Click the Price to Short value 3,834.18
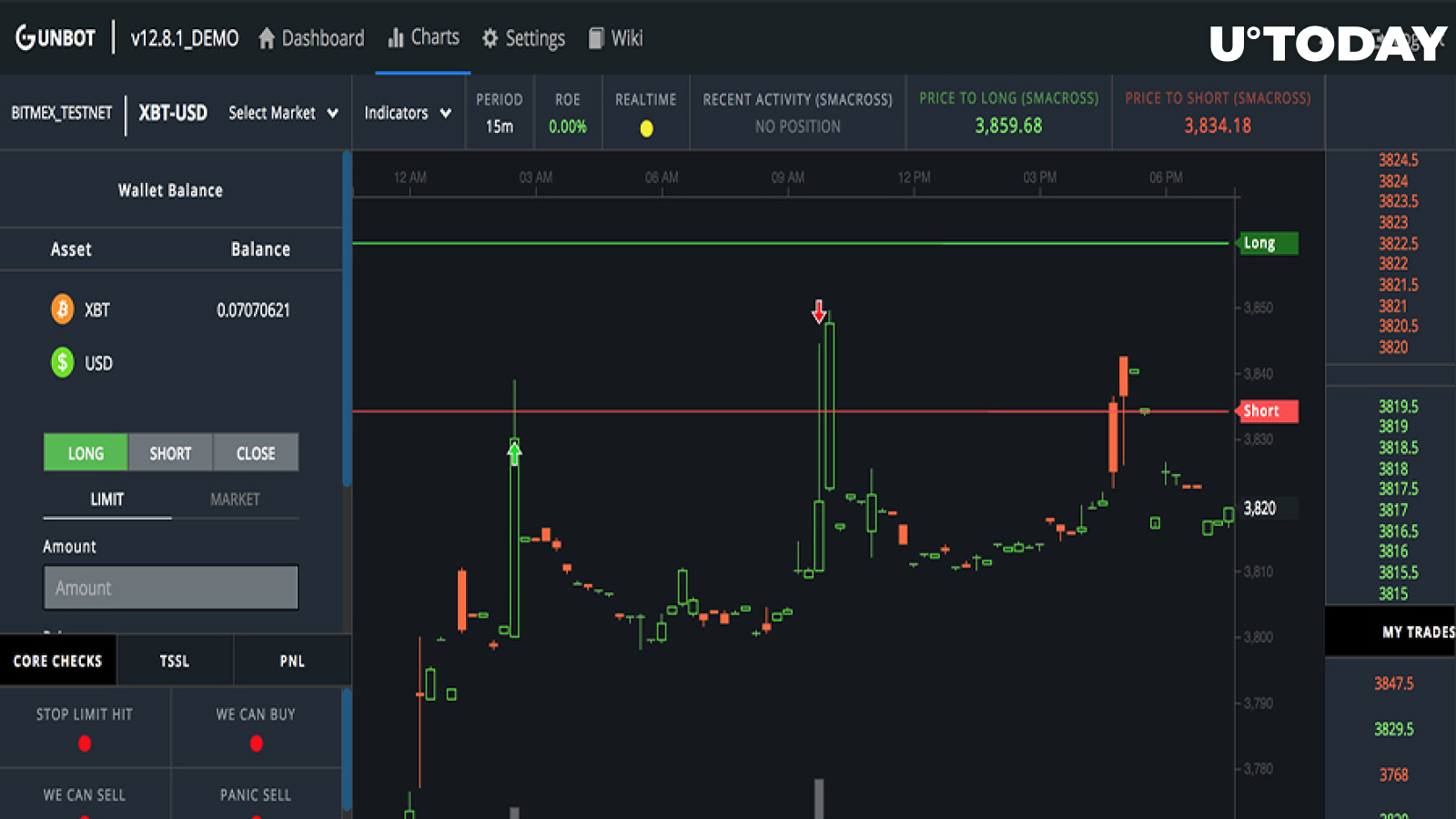The image size is (1456, 819). pos(1218,126)
